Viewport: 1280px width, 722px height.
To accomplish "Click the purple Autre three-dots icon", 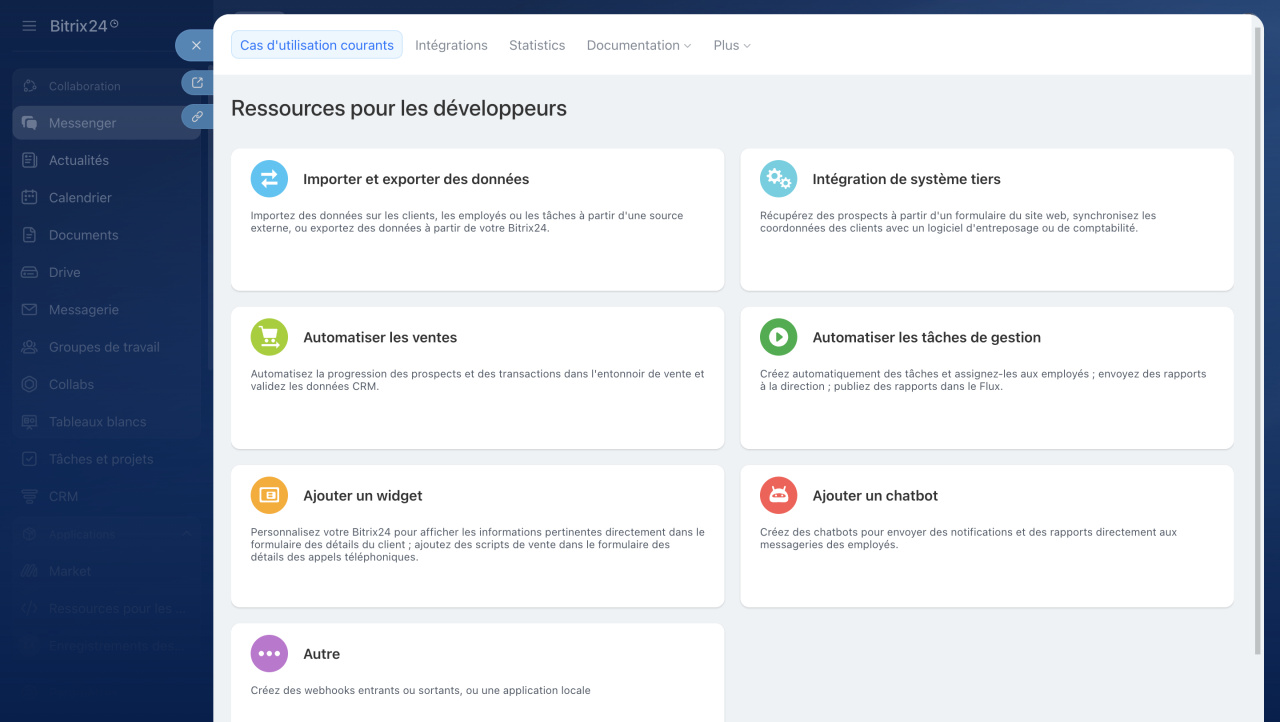I will click(269, 653).
